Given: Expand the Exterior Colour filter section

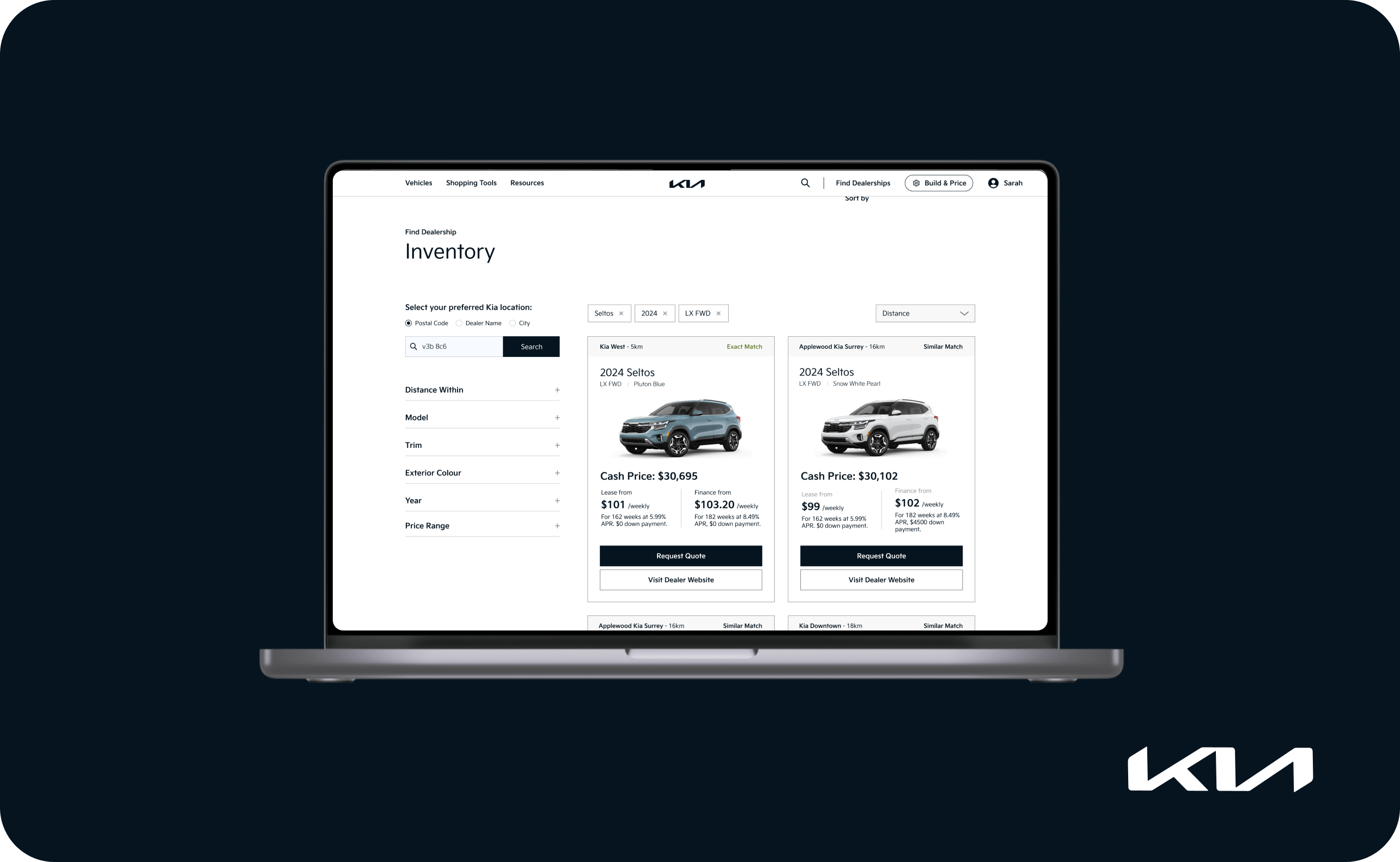Looking at the screenshot, I should 557,472.
